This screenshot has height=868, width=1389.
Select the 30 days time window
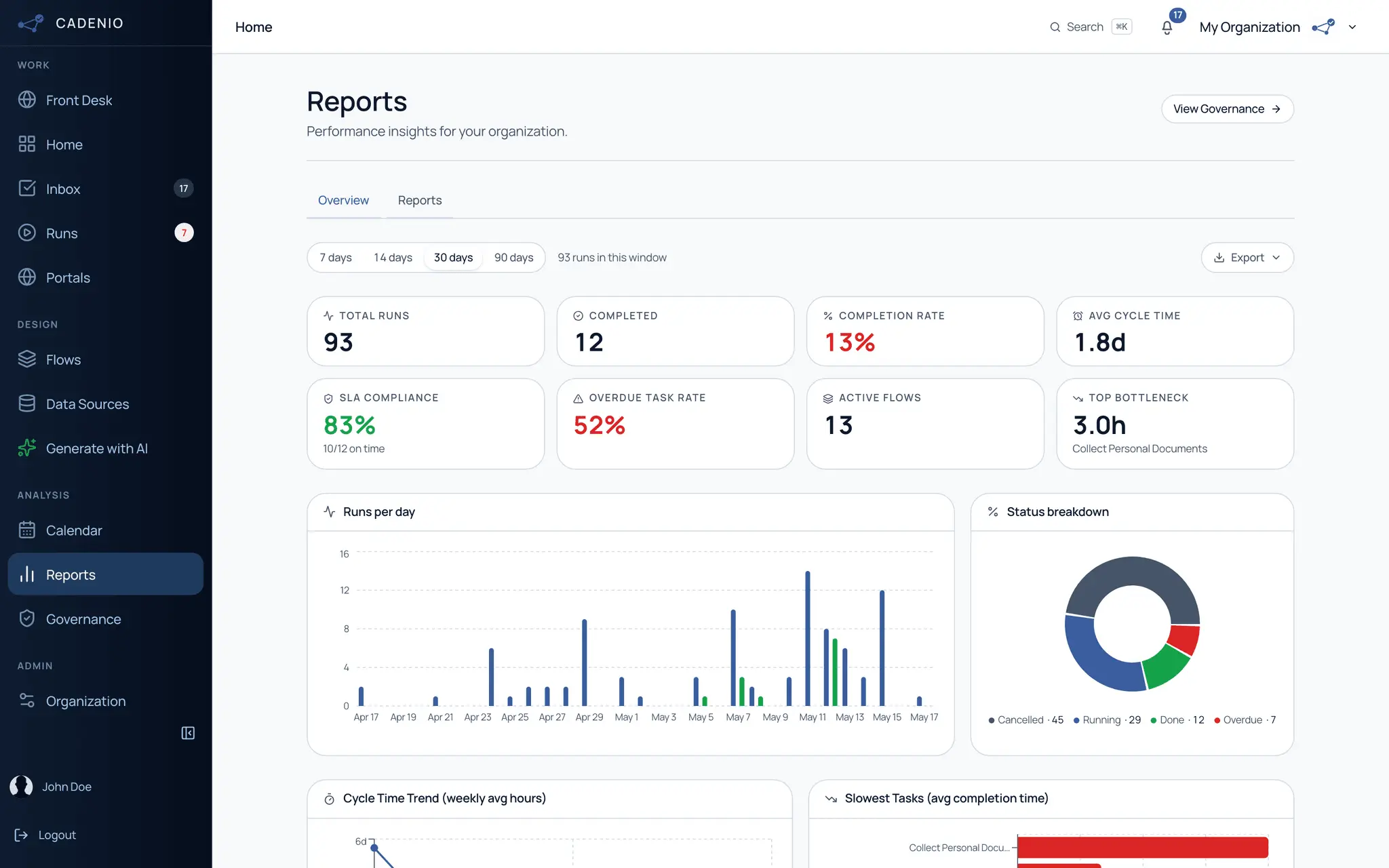coord(453,258)
